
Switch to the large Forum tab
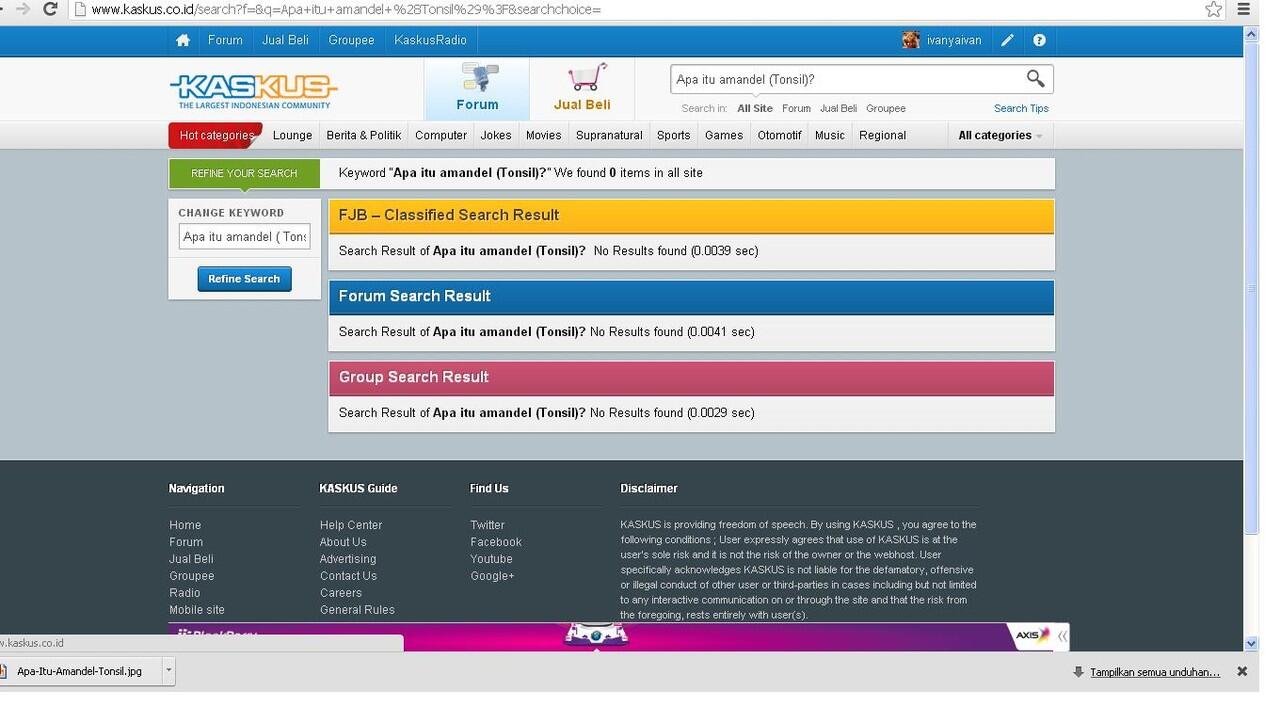[477, 88]
